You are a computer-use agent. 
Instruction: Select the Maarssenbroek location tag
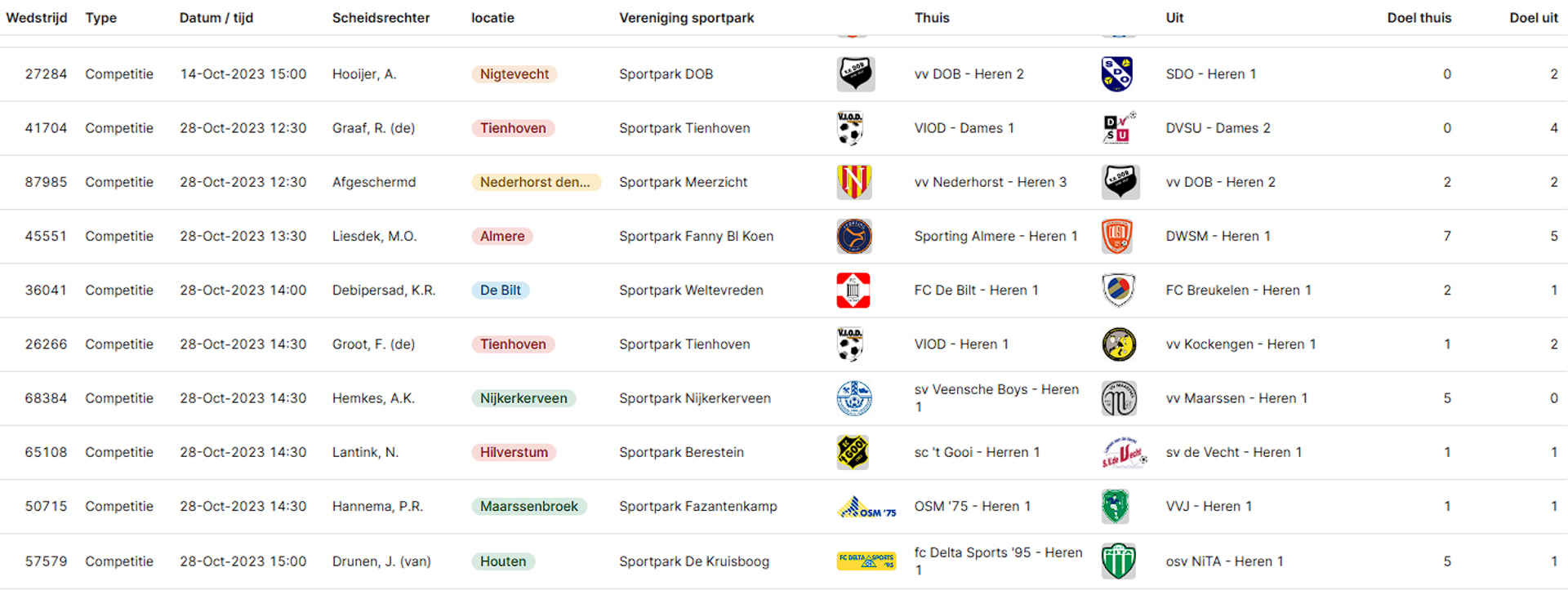coord(529,507)
